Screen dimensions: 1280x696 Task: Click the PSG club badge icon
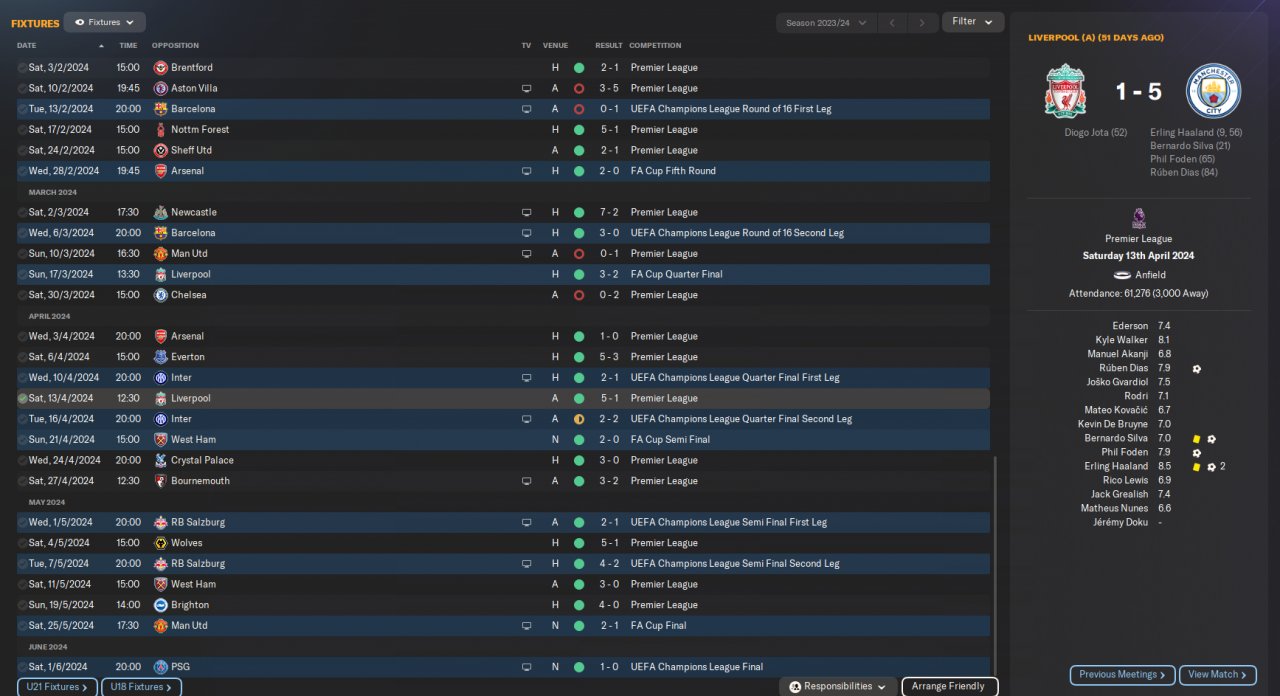[x=160, y=667]
